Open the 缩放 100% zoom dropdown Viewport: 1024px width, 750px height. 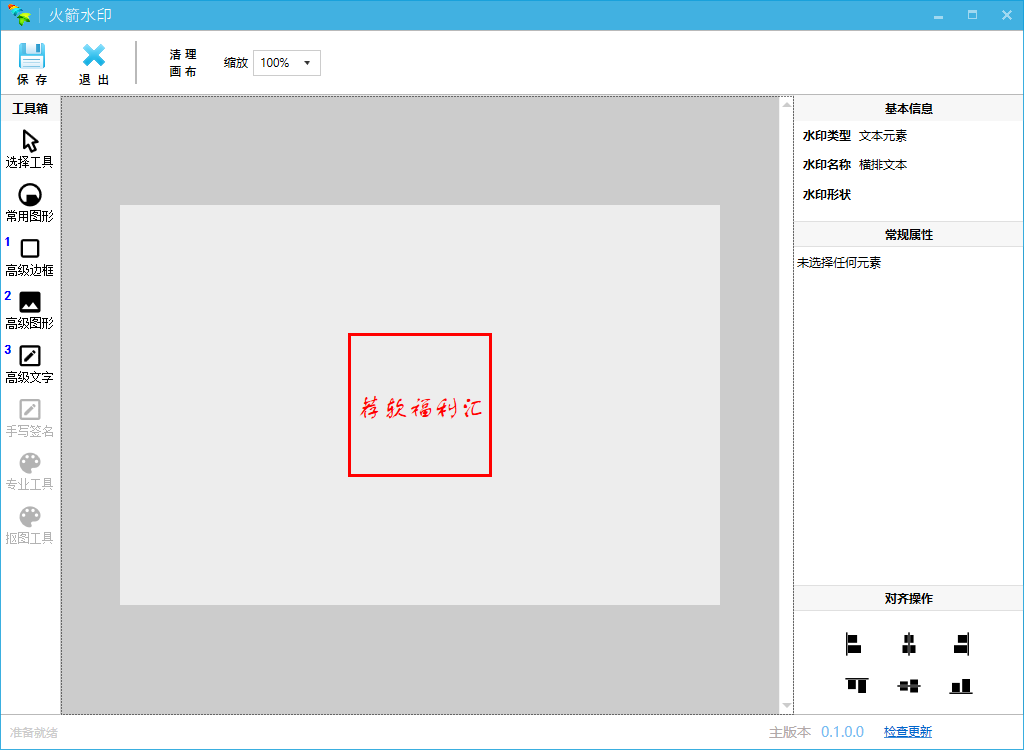[287, 63]
